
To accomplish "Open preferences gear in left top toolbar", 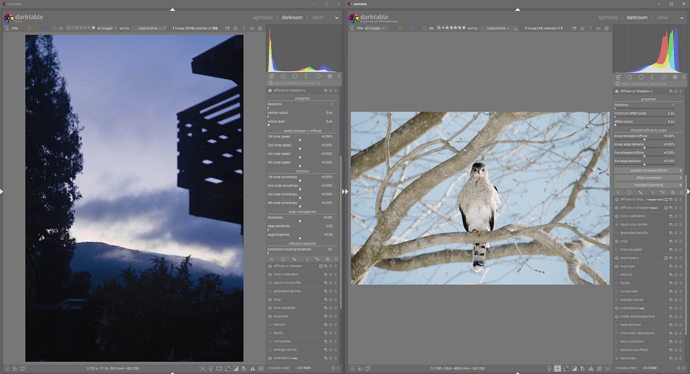I will tap(260, 28).
